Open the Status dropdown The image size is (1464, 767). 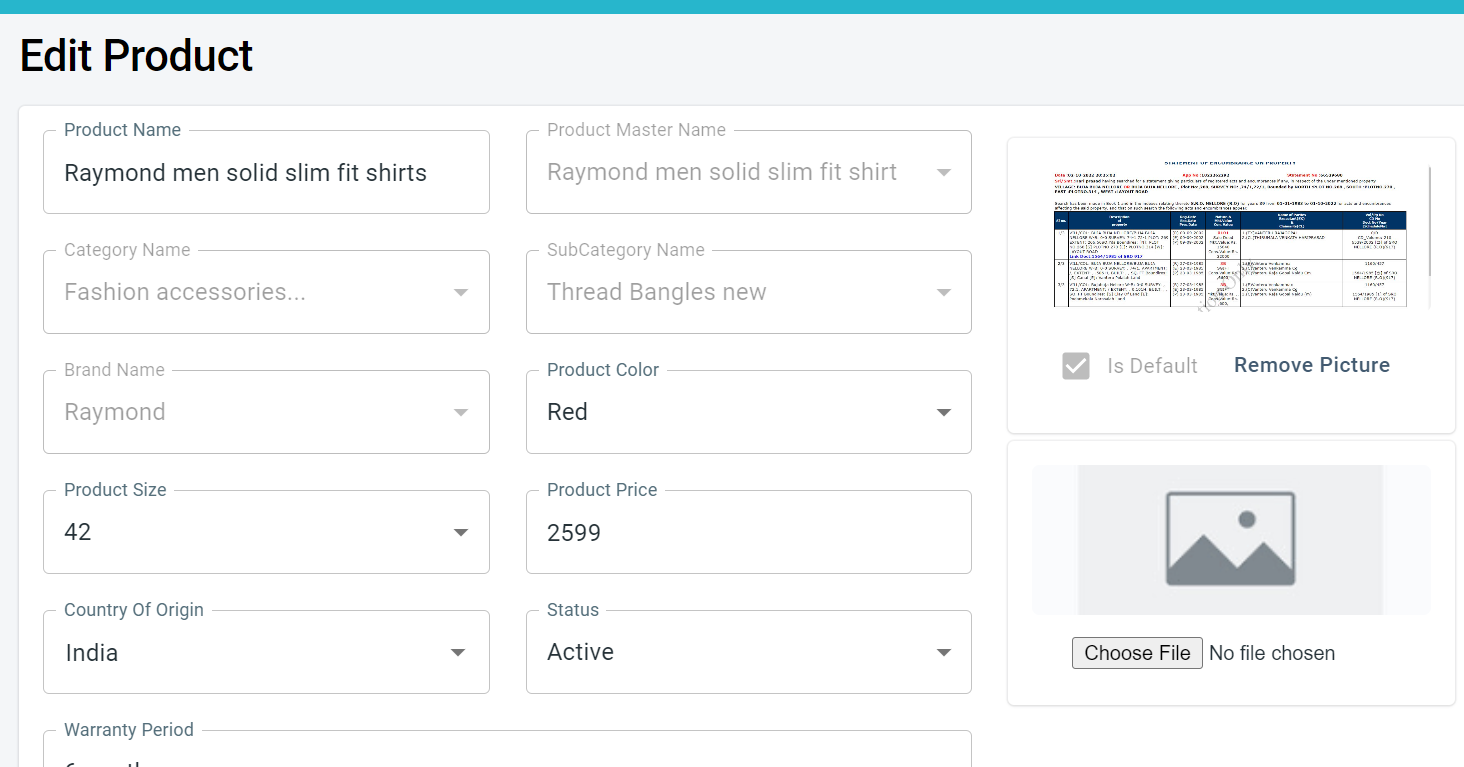click(748, 652)
